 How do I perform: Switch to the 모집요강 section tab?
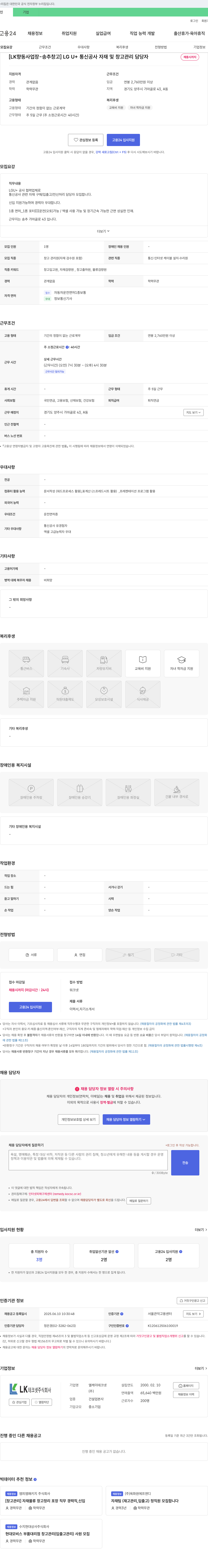[6, 47]
